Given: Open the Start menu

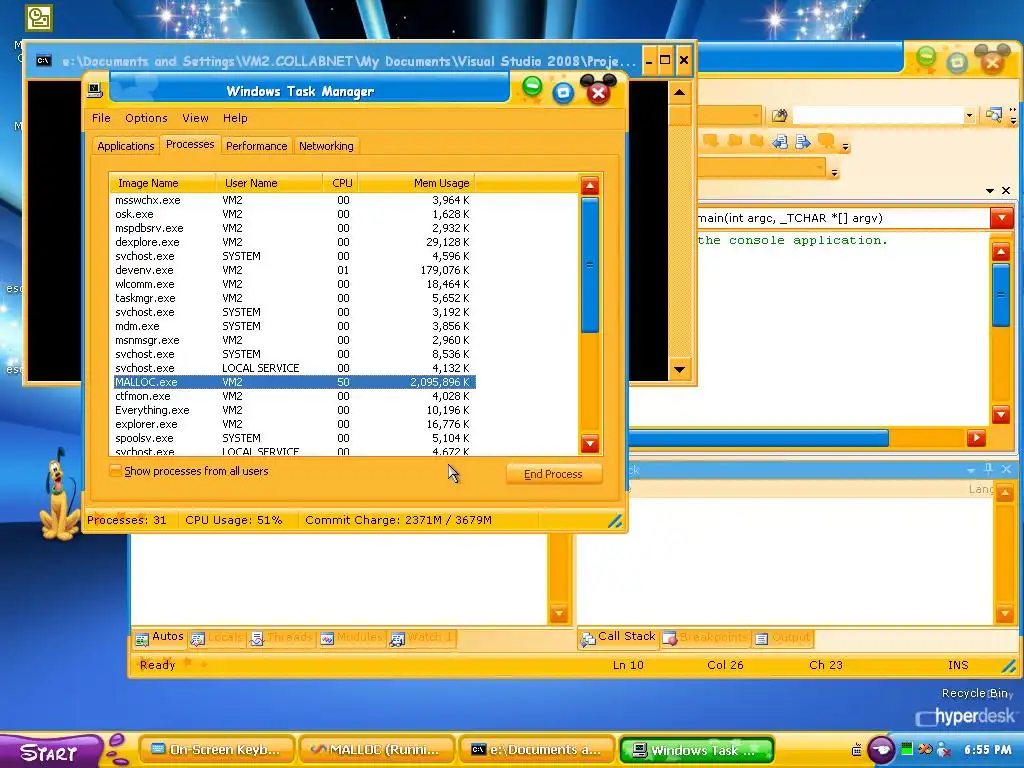Looking at the screenshot, I should (50, 751).
